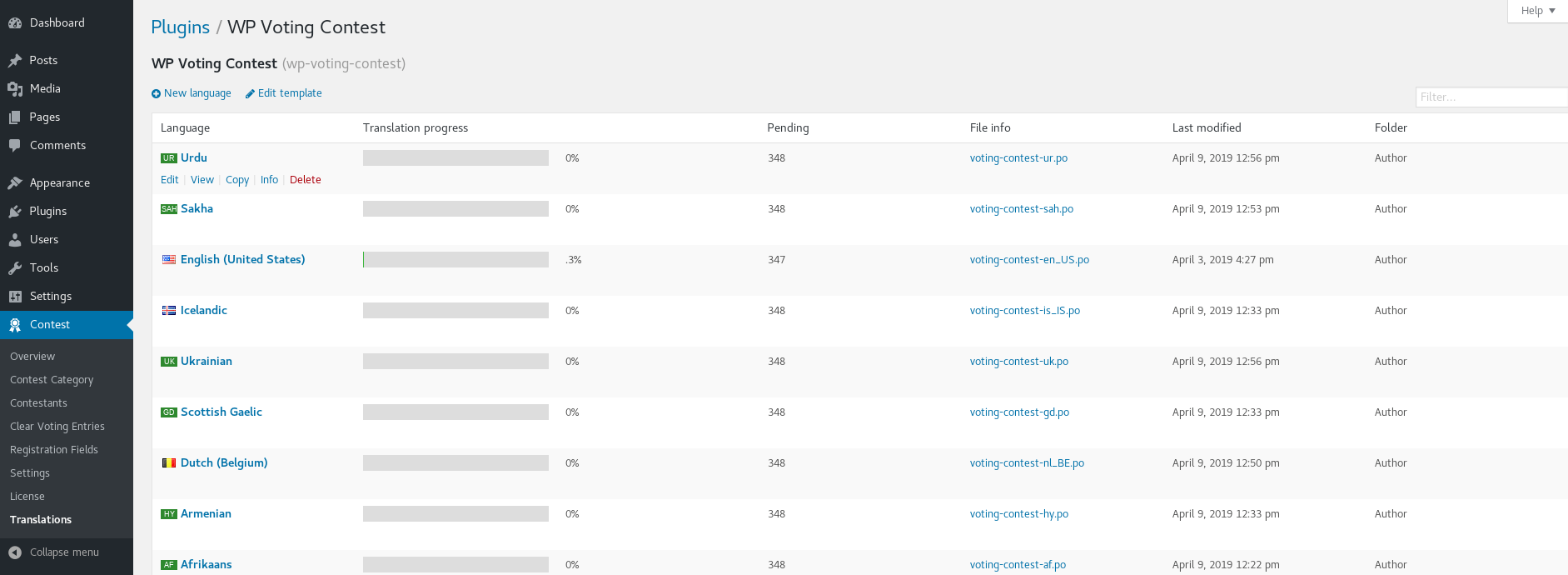This screenshot has width=1568, height=575.
Task: Click the pencil icon beside Edit template
Action: tap(250, 94)
